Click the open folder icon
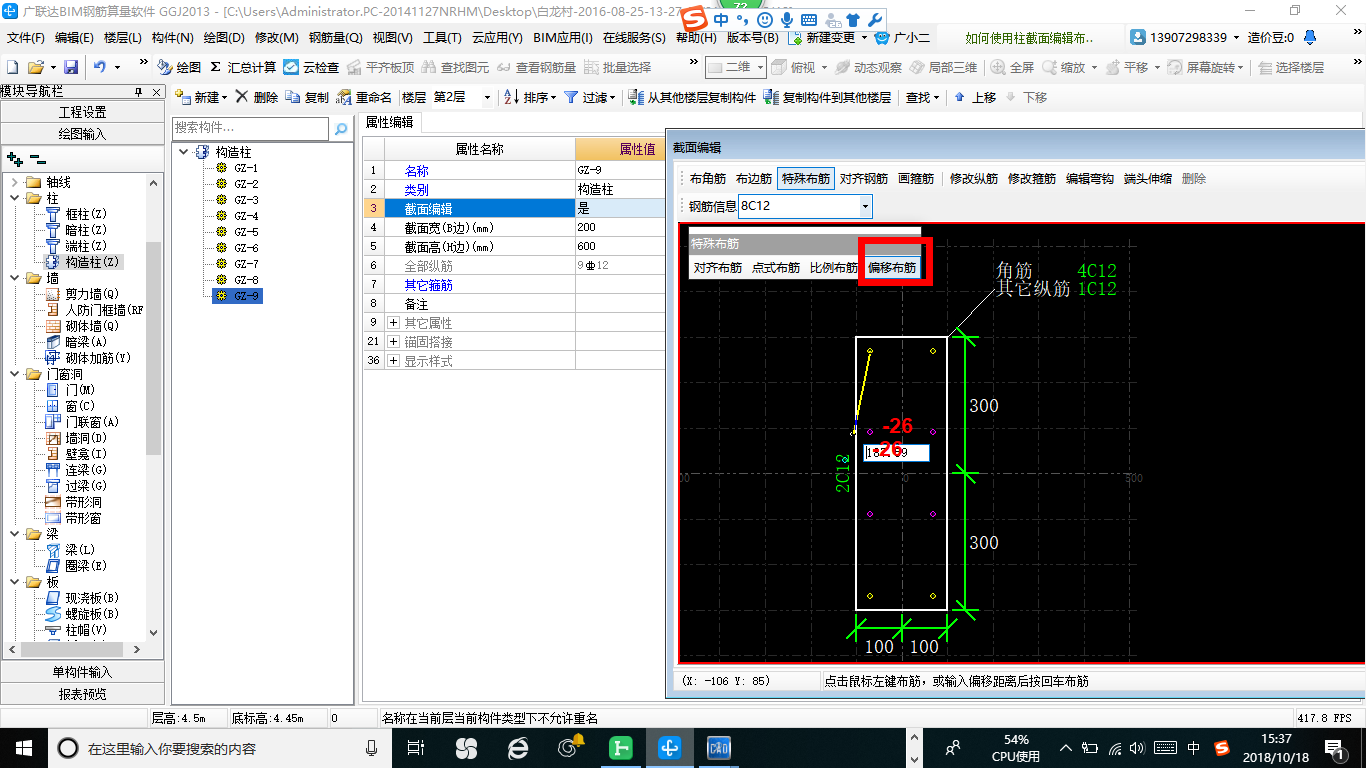 tap(35, 67)
